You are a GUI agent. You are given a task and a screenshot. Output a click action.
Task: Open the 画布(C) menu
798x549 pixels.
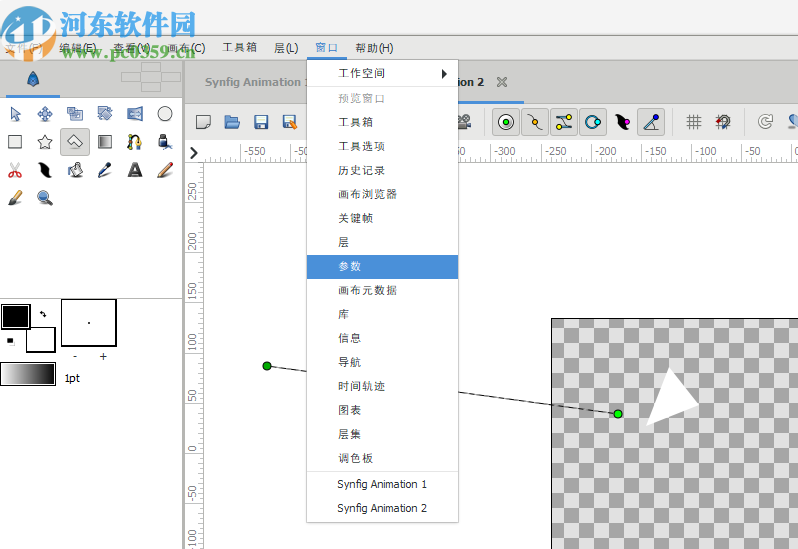186,48
